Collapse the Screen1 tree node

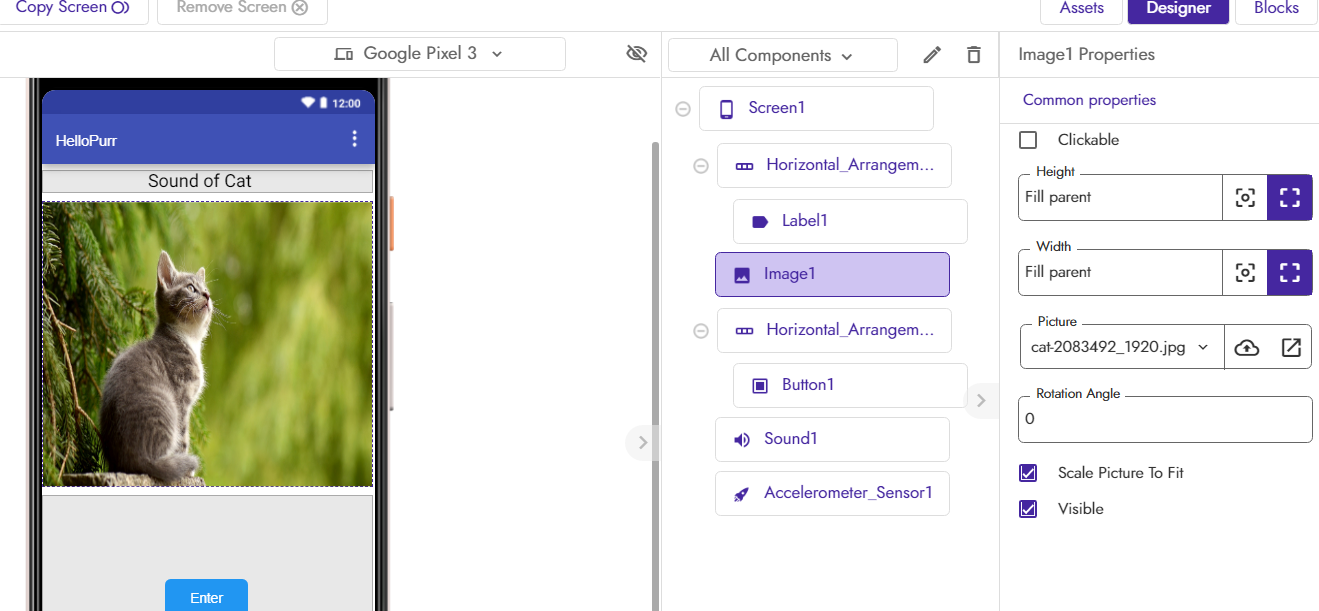click(683, 109)
